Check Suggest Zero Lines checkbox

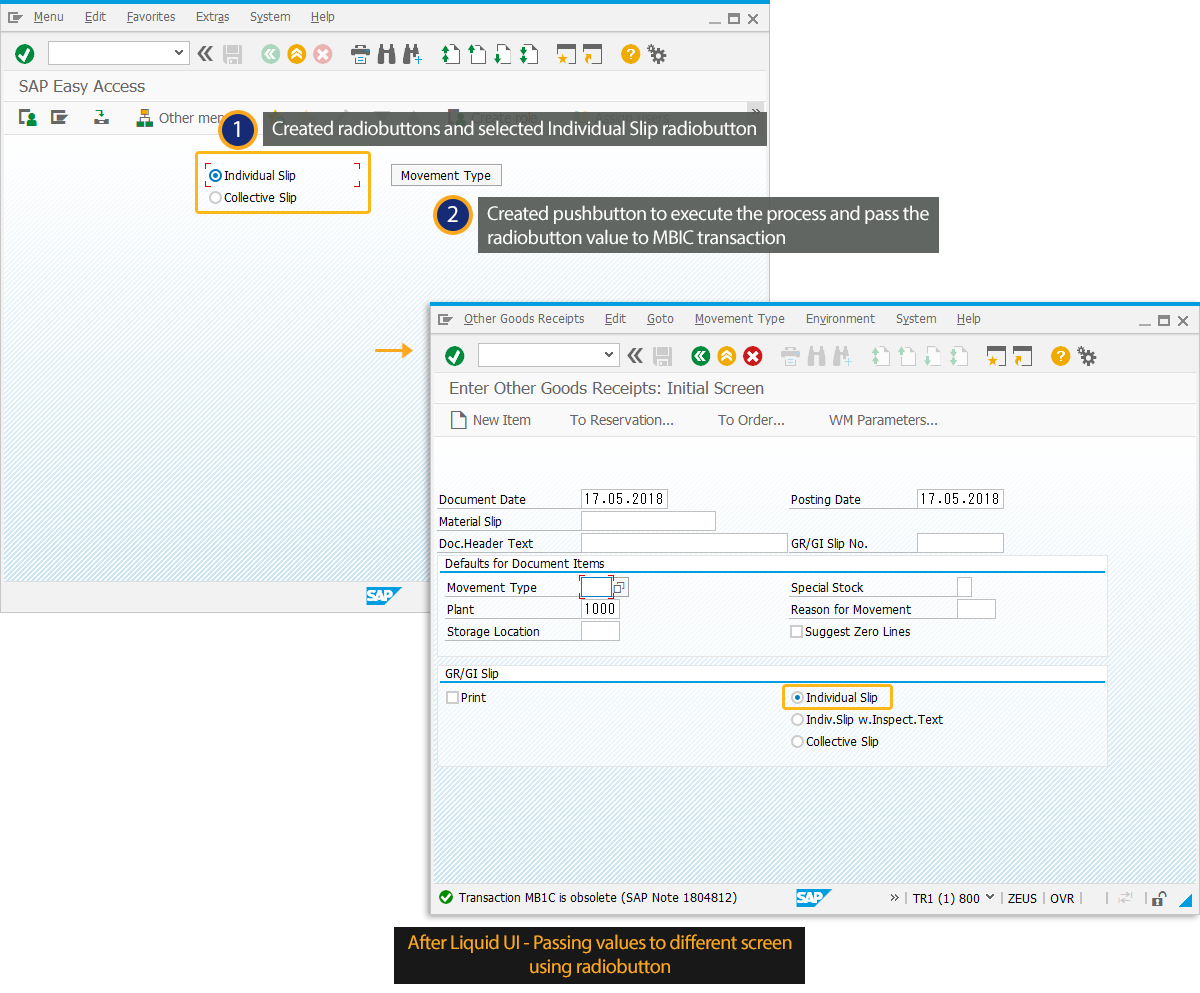pos(797,632)
